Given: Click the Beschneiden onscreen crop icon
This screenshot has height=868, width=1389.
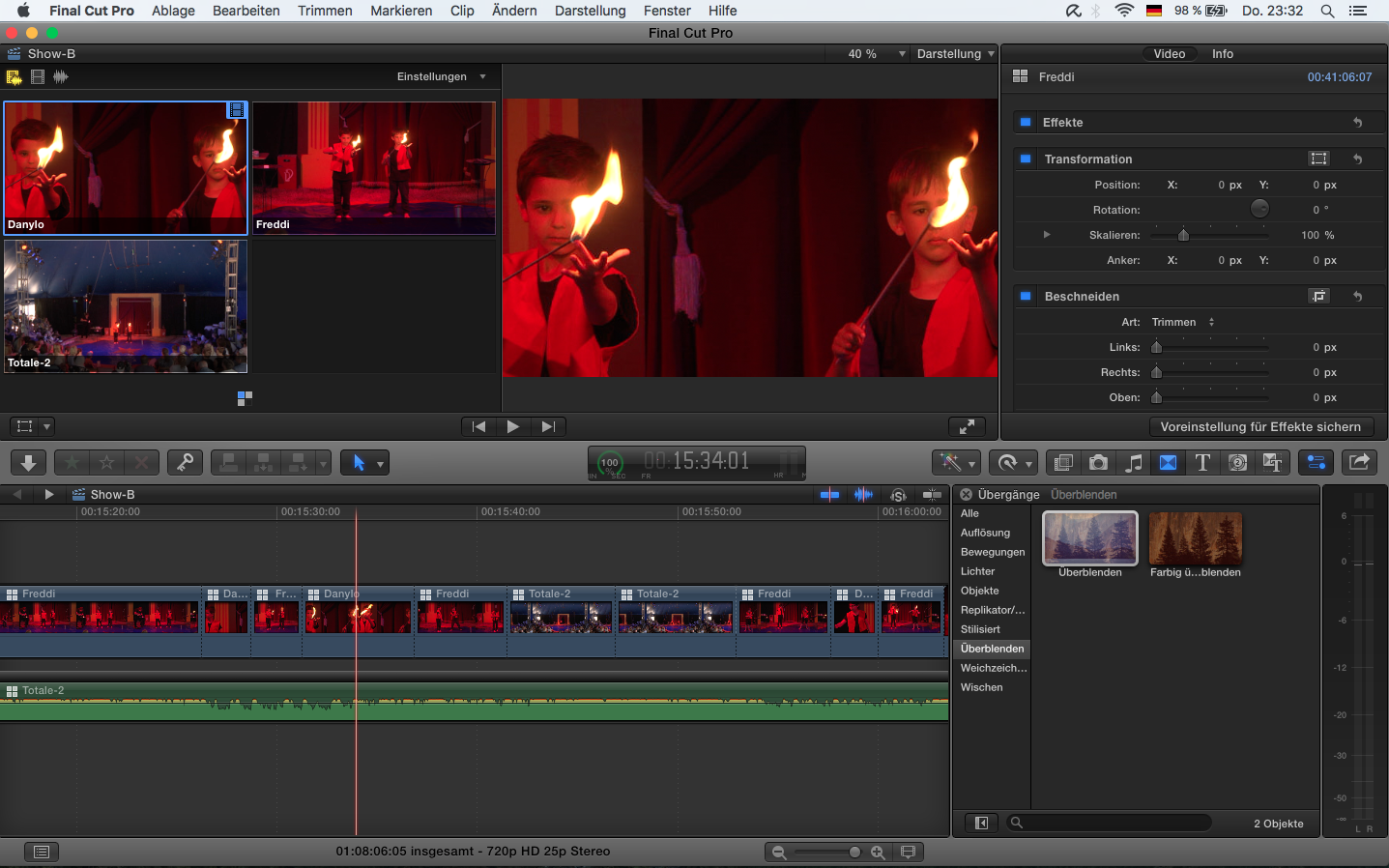Looking at the screenshot, I should [1318, 296].
